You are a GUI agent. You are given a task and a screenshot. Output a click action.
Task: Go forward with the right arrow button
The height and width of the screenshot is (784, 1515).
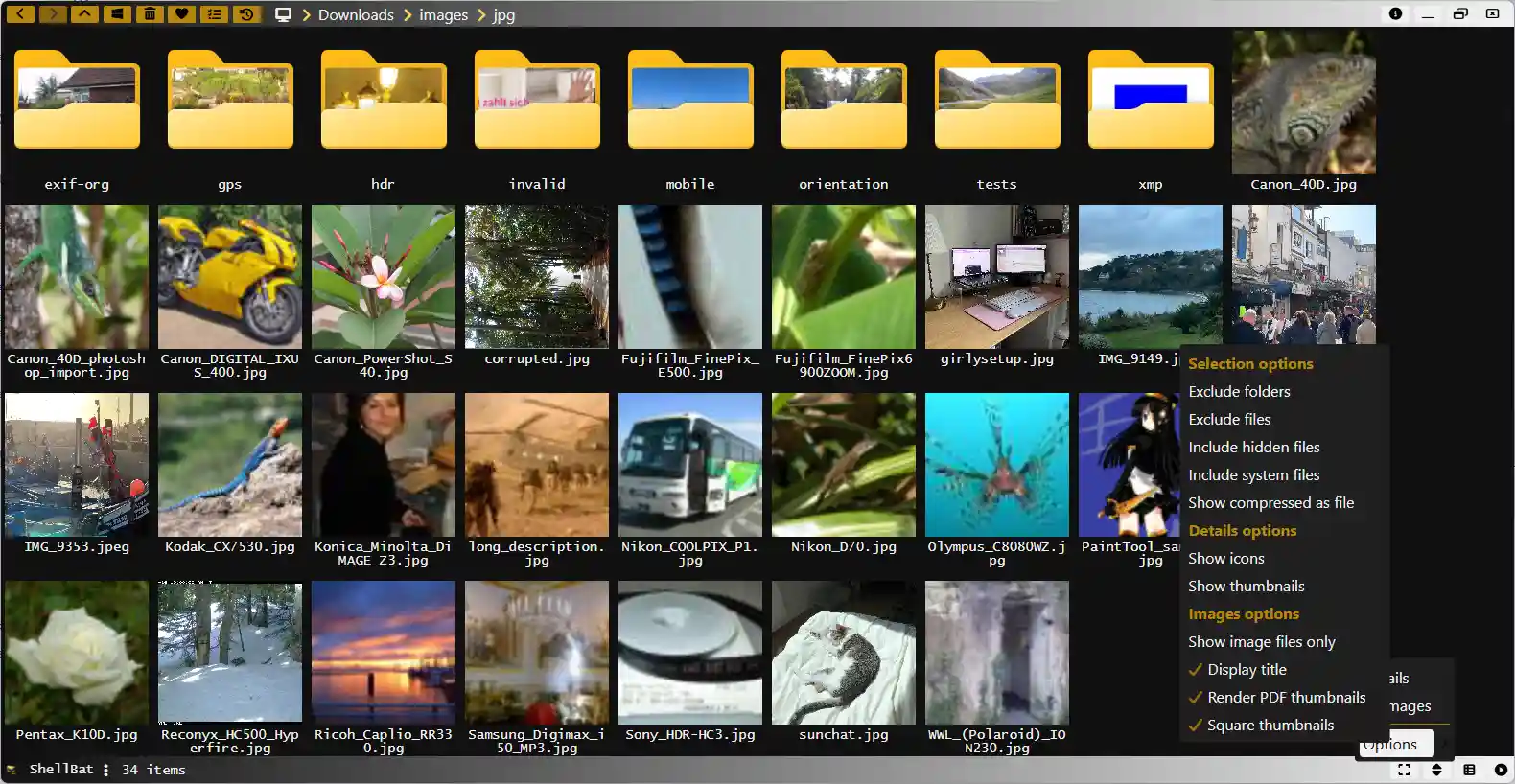point(53,13)
